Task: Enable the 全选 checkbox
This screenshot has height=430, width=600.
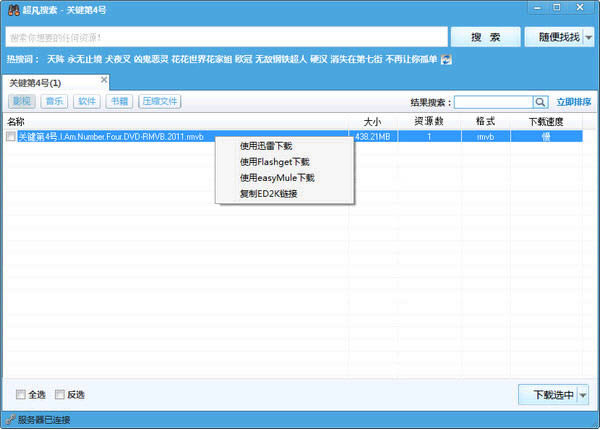Action: pos(22,394)
